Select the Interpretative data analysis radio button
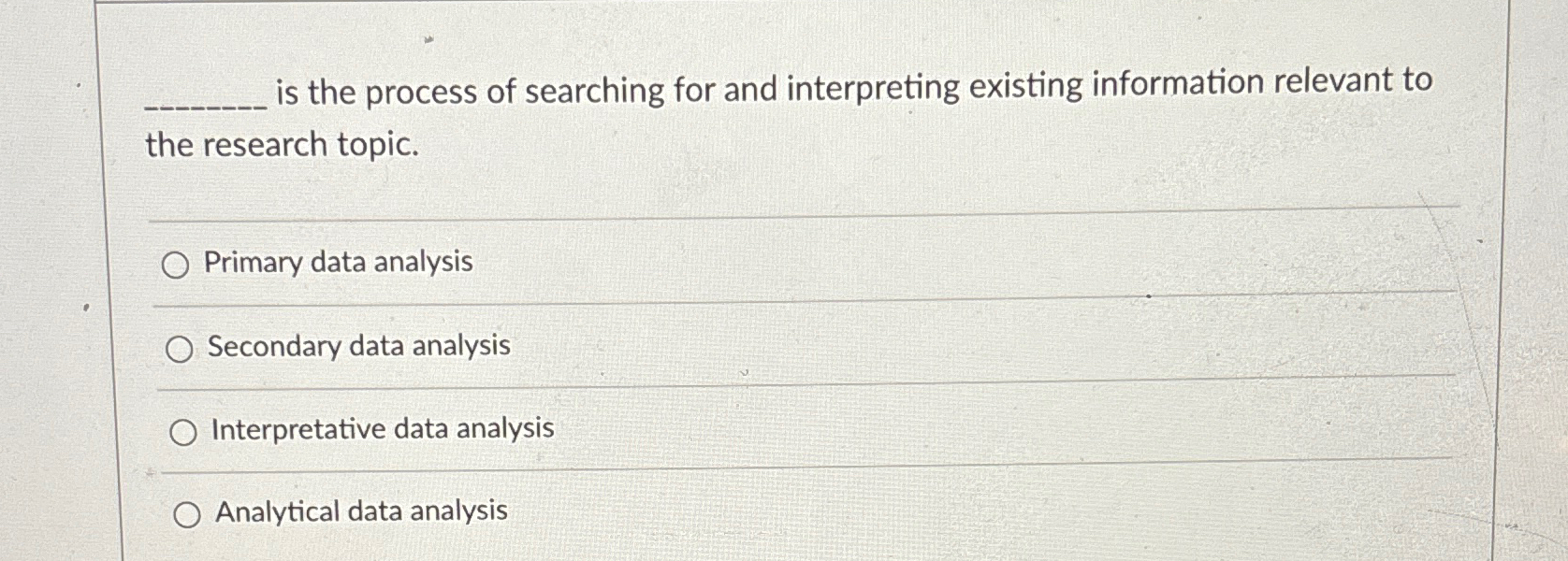This screenshot has width=1568, height=561. [184, 432]
